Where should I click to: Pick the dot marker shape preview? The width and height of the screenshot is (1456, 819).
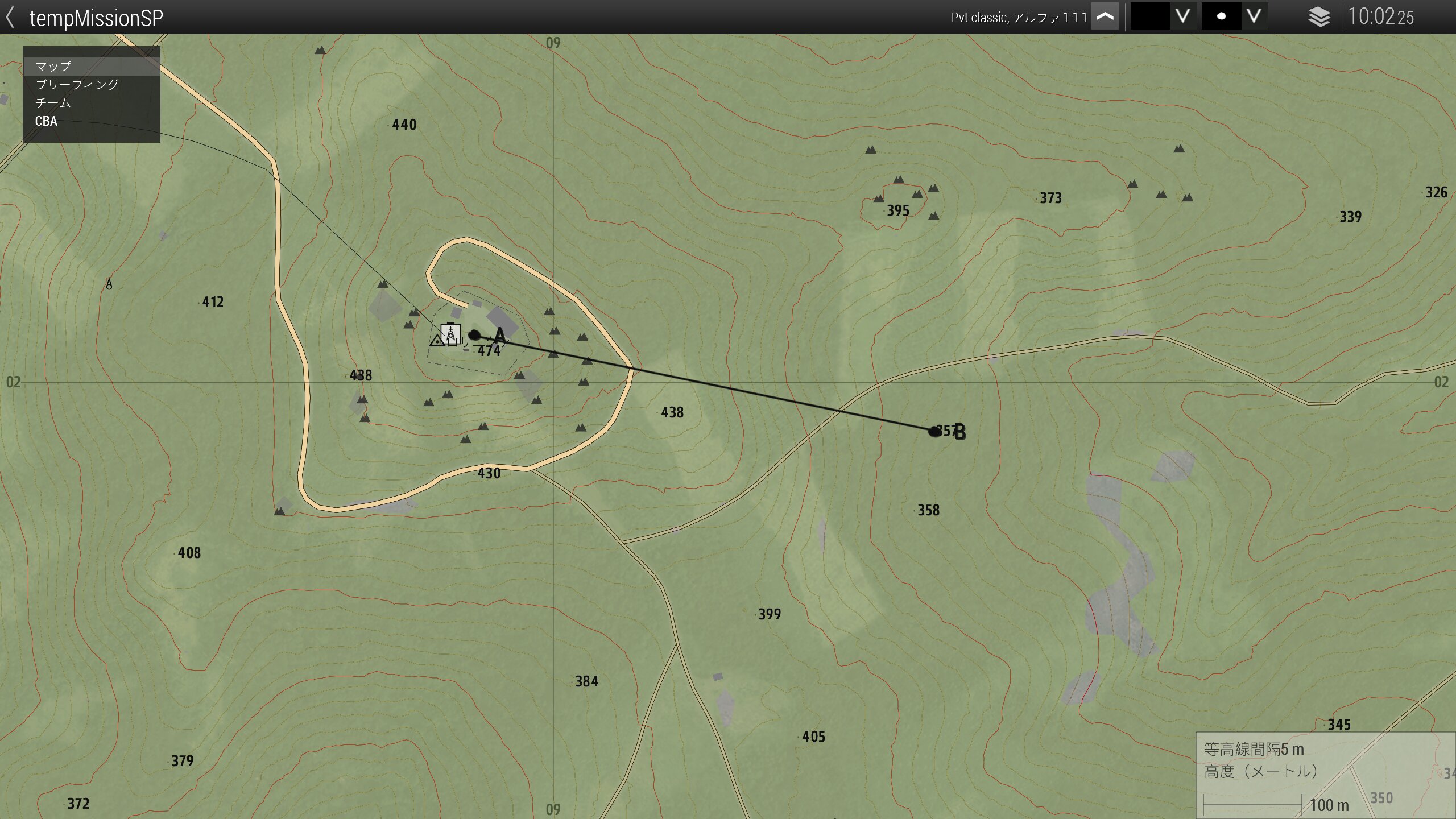[x=1221, y=17]
